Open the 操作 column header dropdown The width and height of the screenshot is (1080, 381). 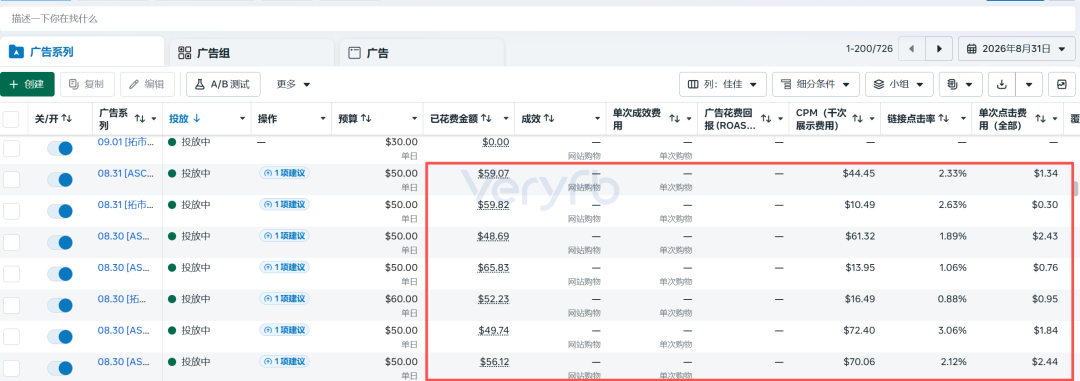point(323,119)
